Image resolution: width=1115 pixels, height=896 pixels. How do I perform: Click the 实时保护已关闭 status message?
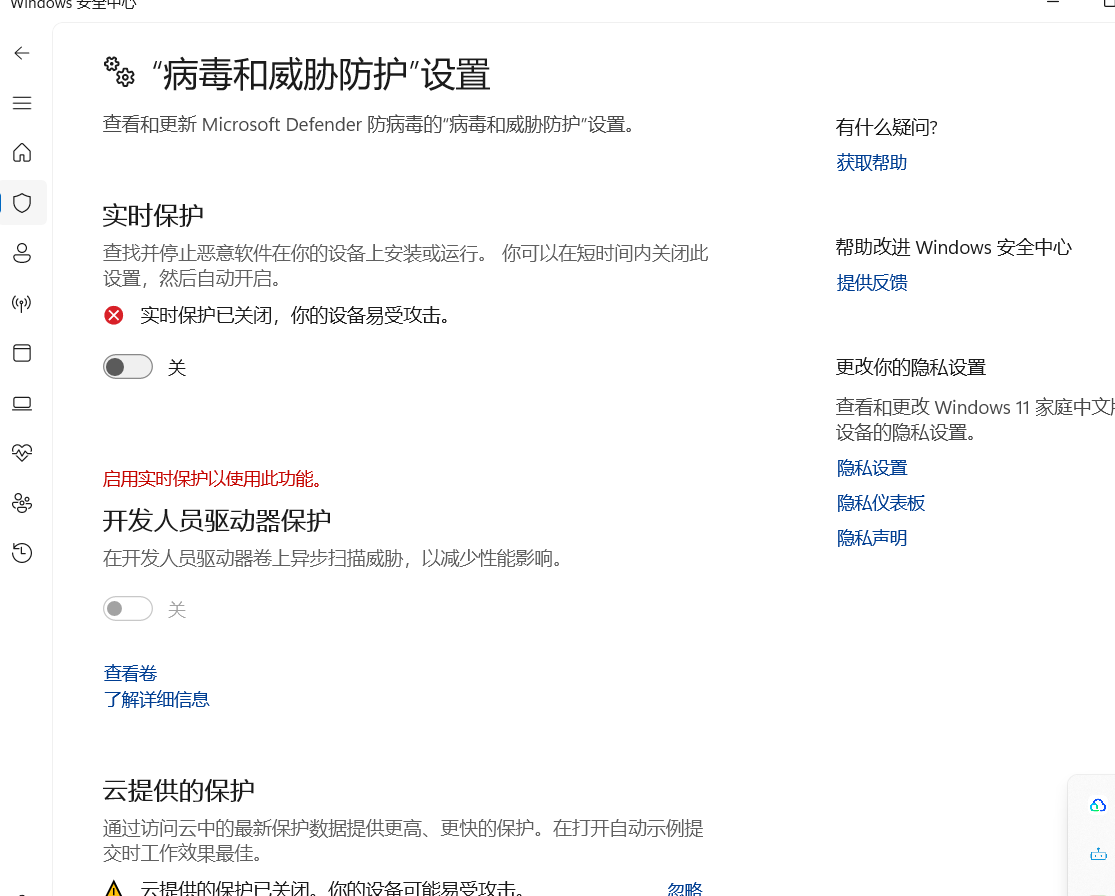(296, 315)
